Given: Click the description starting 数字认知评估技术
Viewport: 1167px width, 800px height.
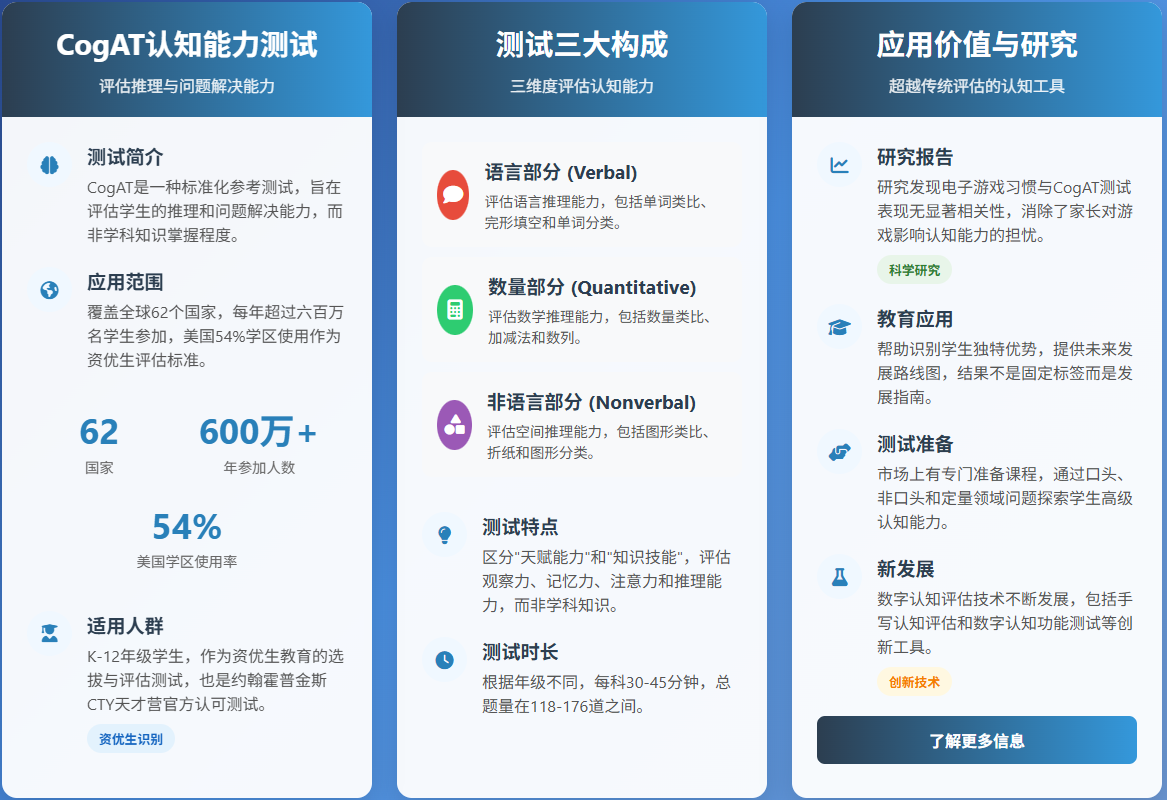Looking at the screenshot, I should point(1005,624).
